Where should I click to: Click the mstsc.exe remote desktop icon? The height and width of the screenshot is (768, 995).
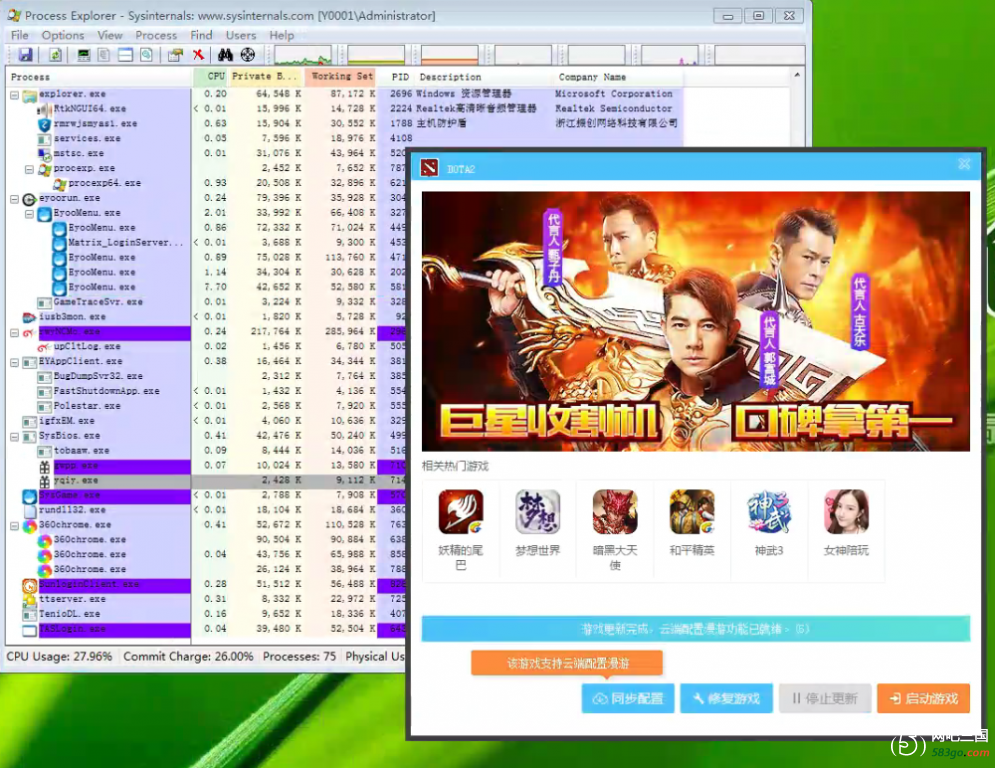tap(44, 154)
